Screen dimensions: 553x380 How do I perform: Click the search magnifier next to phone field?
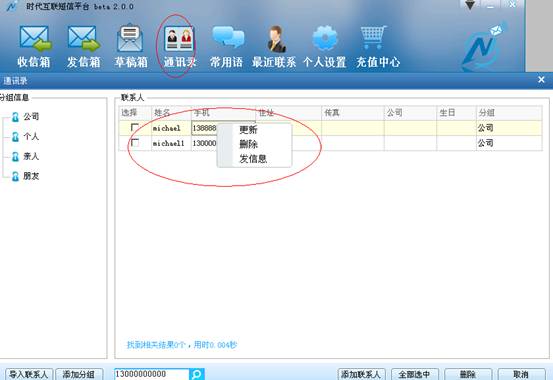coord(197,374)
